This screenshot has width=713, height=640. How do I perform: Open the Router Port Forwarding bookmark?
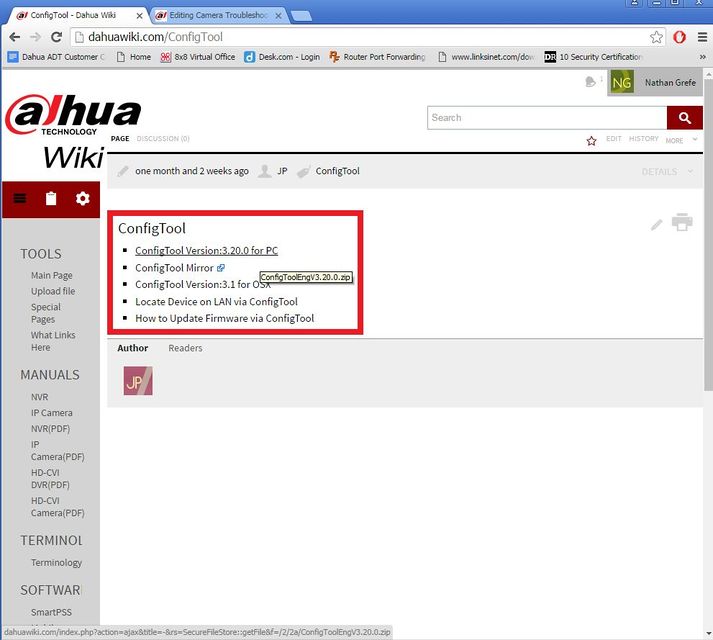point(377,57)
